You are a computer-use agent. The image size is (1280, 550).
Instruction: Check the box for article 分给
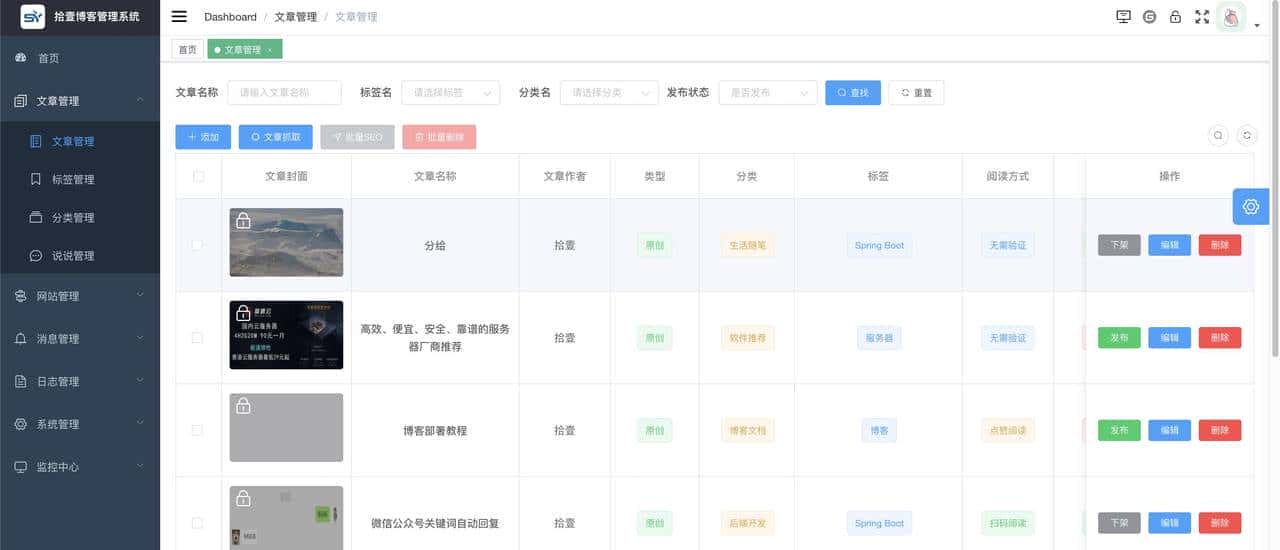[197, 245]
